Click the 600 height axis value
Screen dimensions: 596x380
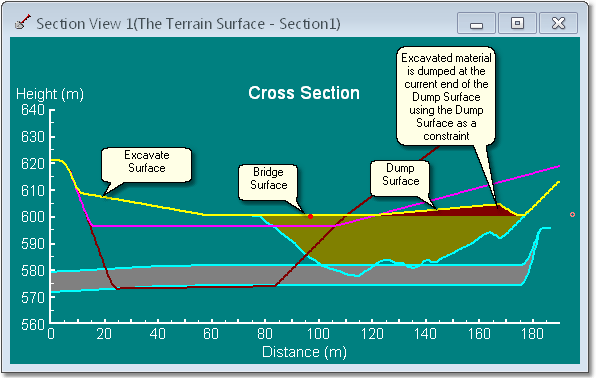tap(33, 217)
